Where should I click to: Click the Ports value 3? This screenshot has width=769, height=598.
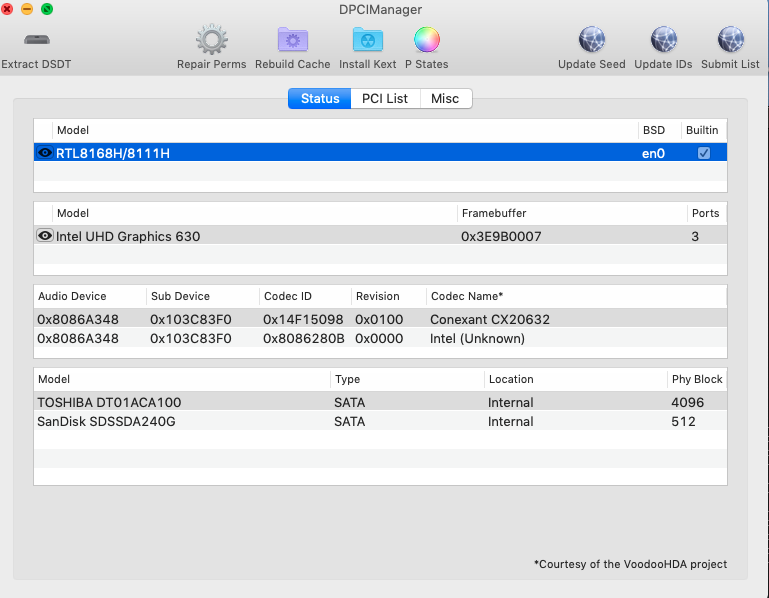click(x=695, y=236)
